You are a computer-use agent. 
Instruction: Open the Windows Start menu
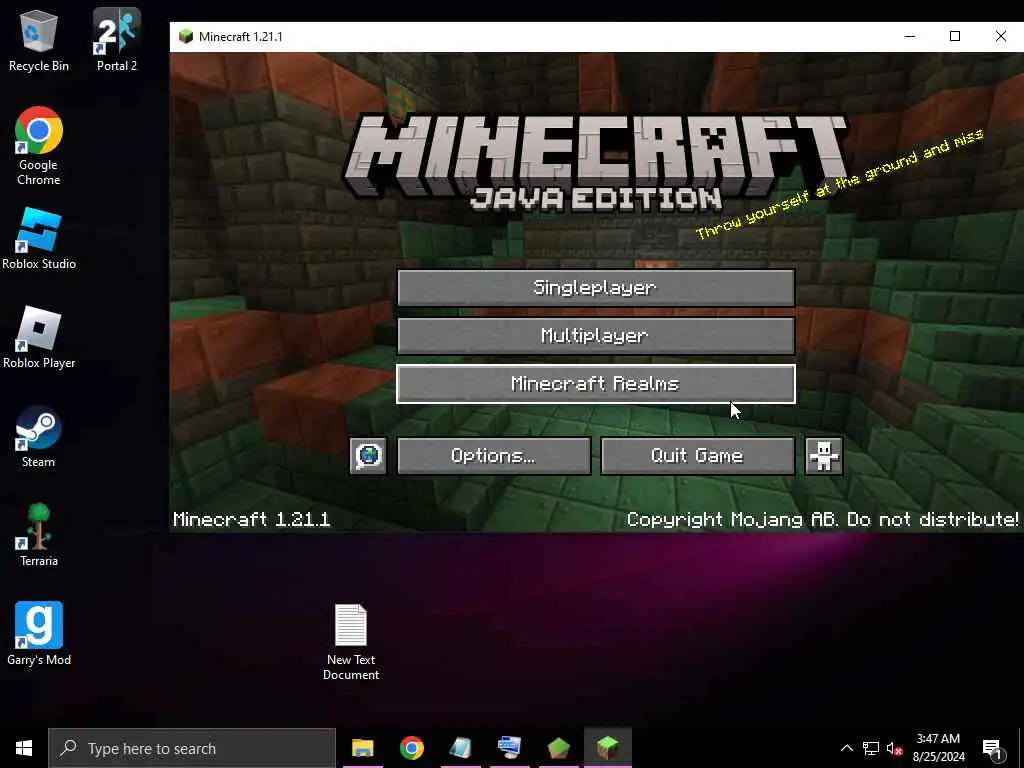[x=24, y=748]
